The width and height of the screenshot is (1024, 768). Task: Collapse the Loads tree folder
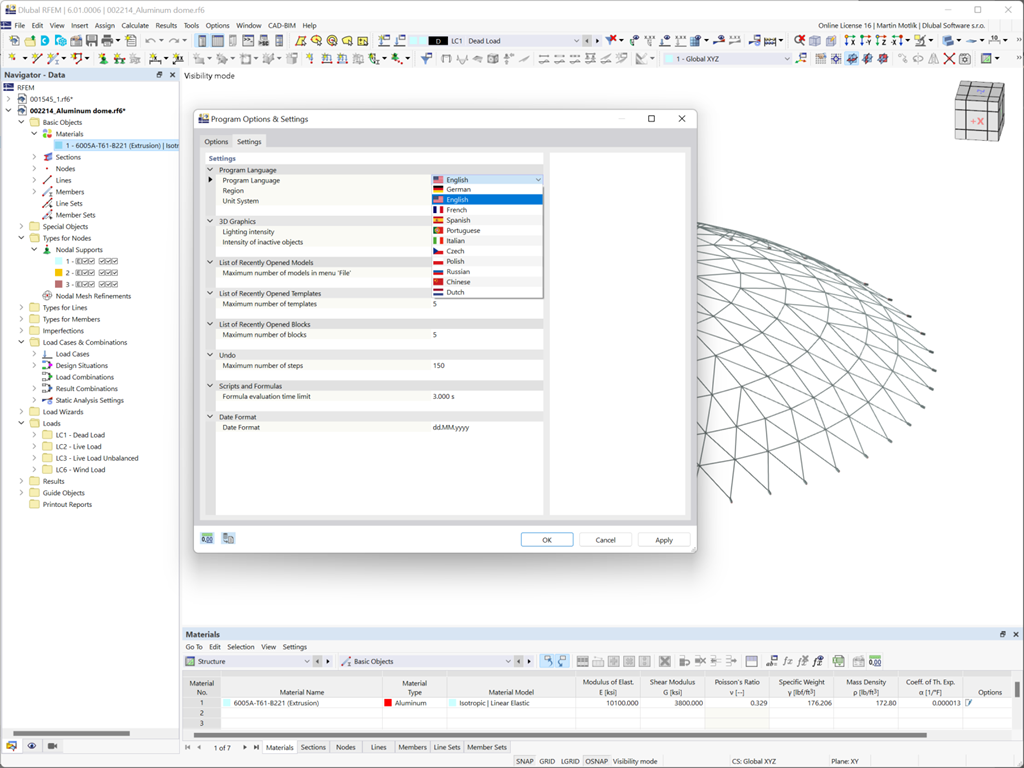(22, 423)
